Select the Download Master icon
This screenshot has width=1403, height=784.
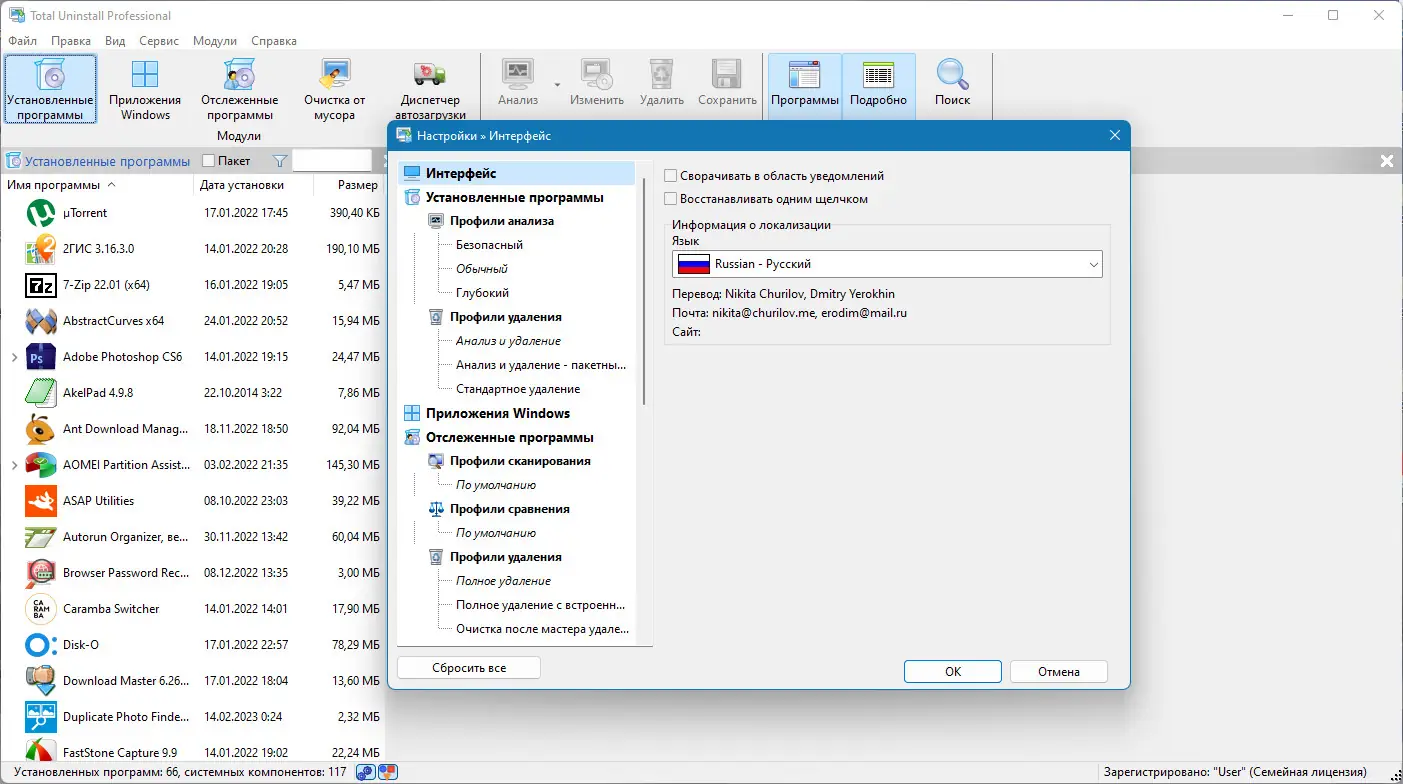click(x=41, y=681)
